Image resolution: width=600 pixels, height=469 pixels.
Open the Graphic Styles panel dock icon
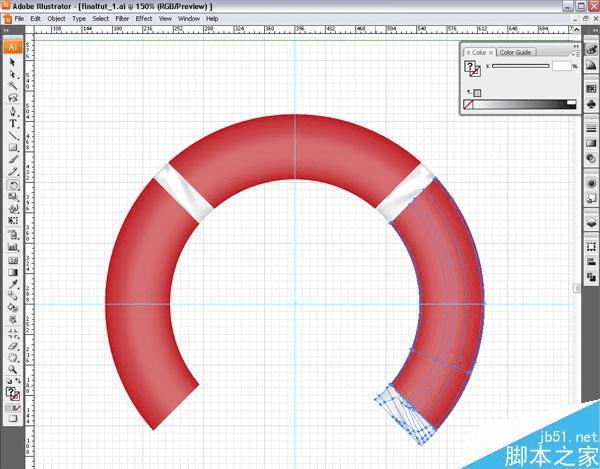click(591, 198)
